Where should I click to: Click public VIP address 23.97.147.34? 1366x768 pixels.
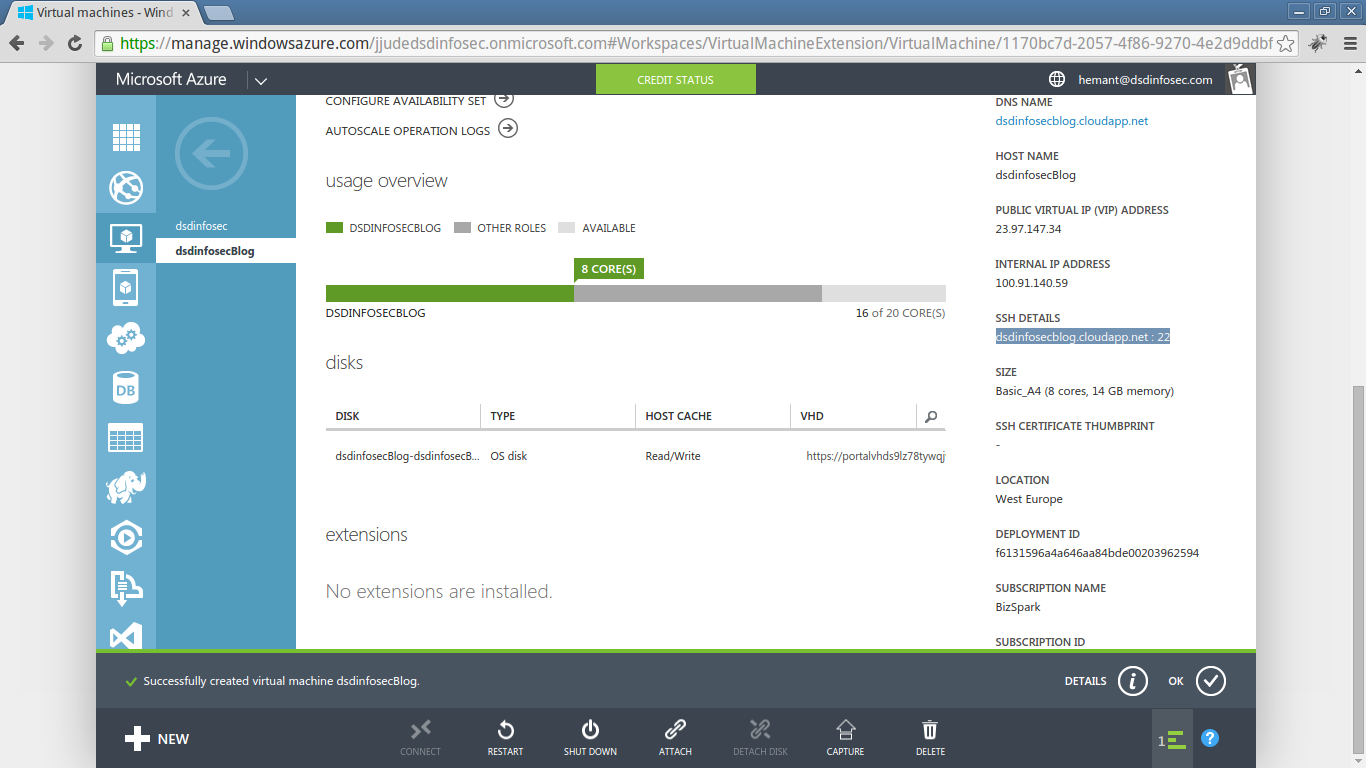[x=1028, y=229]
